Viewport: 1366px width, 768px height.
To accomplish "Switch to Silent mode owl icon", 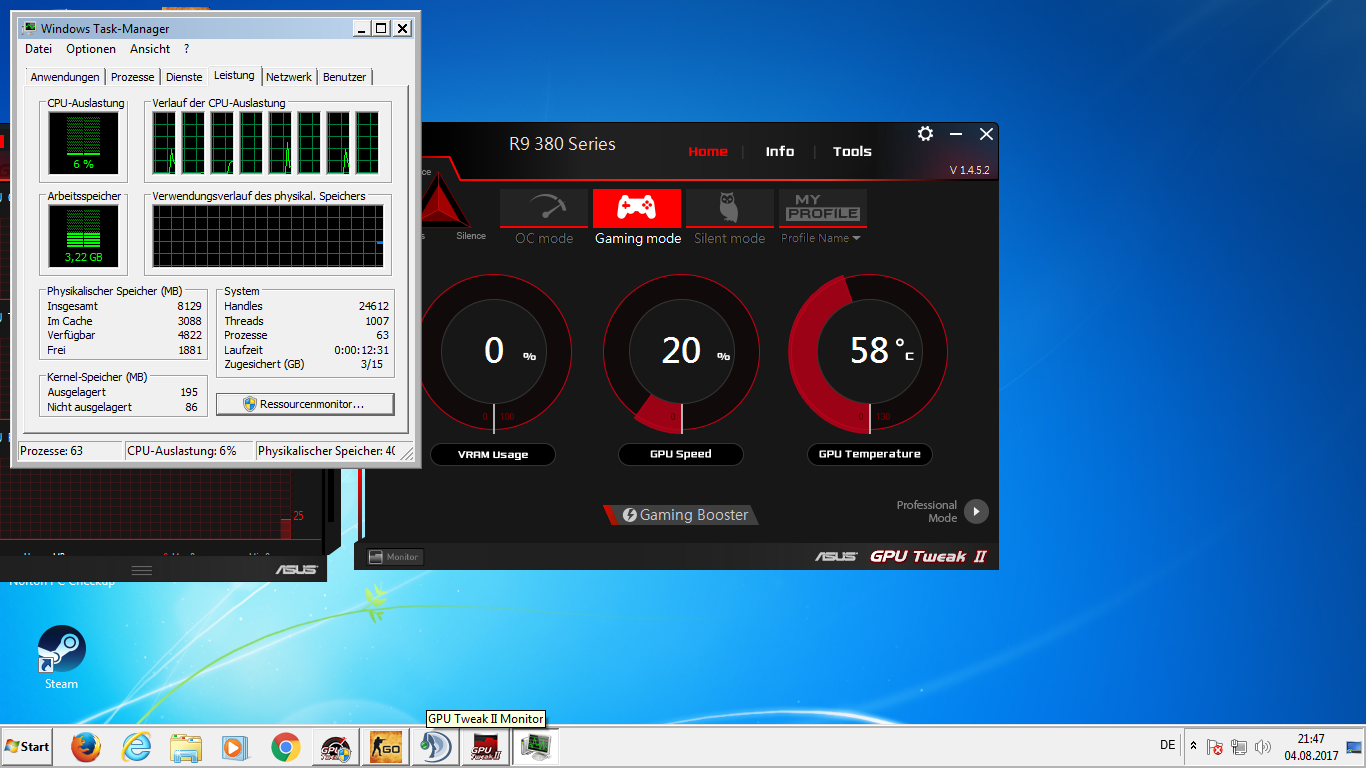I will (x=730, y=208).
